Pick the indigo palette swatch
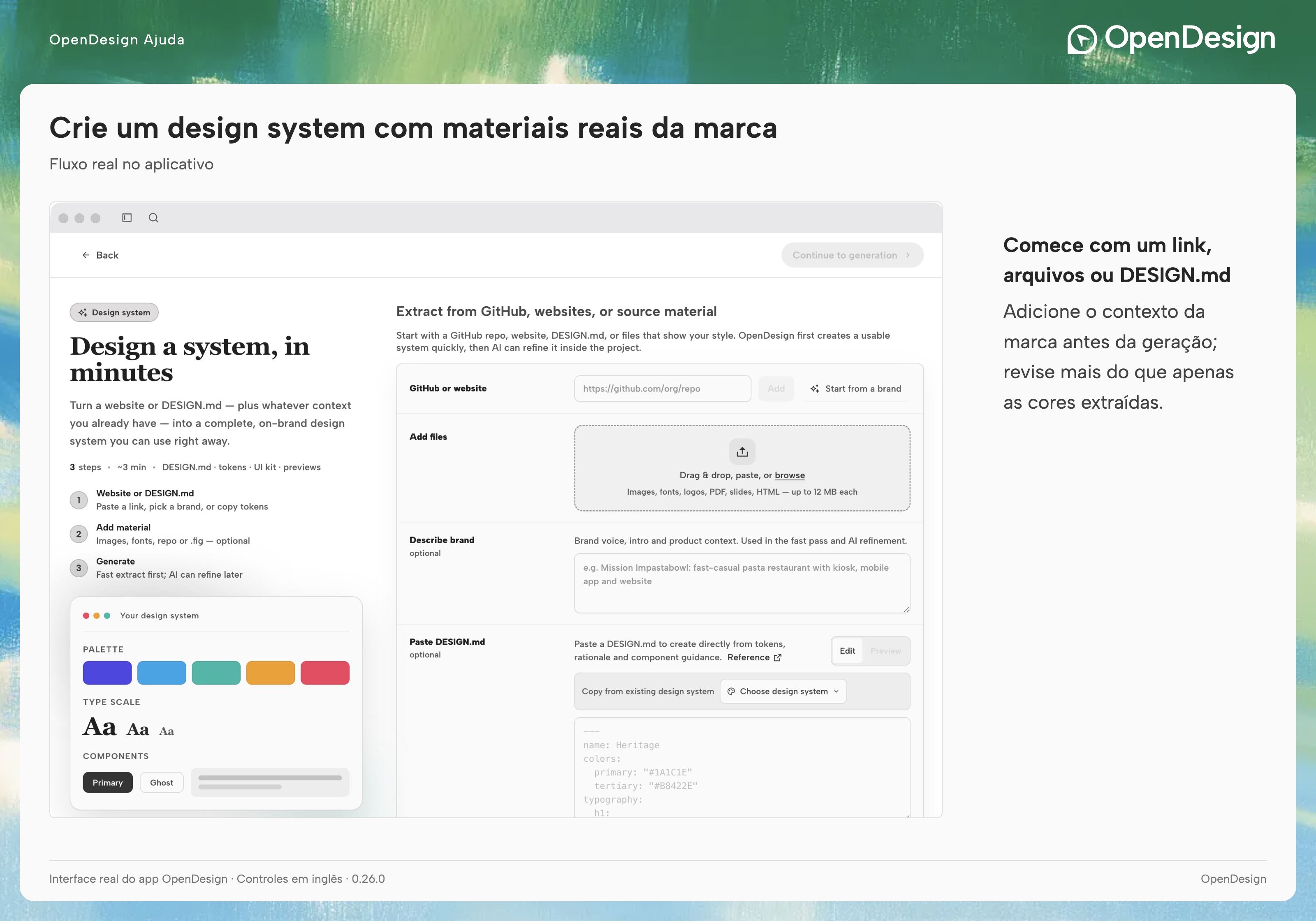This screenshot has width=1316, height=921. pos(107,673)
